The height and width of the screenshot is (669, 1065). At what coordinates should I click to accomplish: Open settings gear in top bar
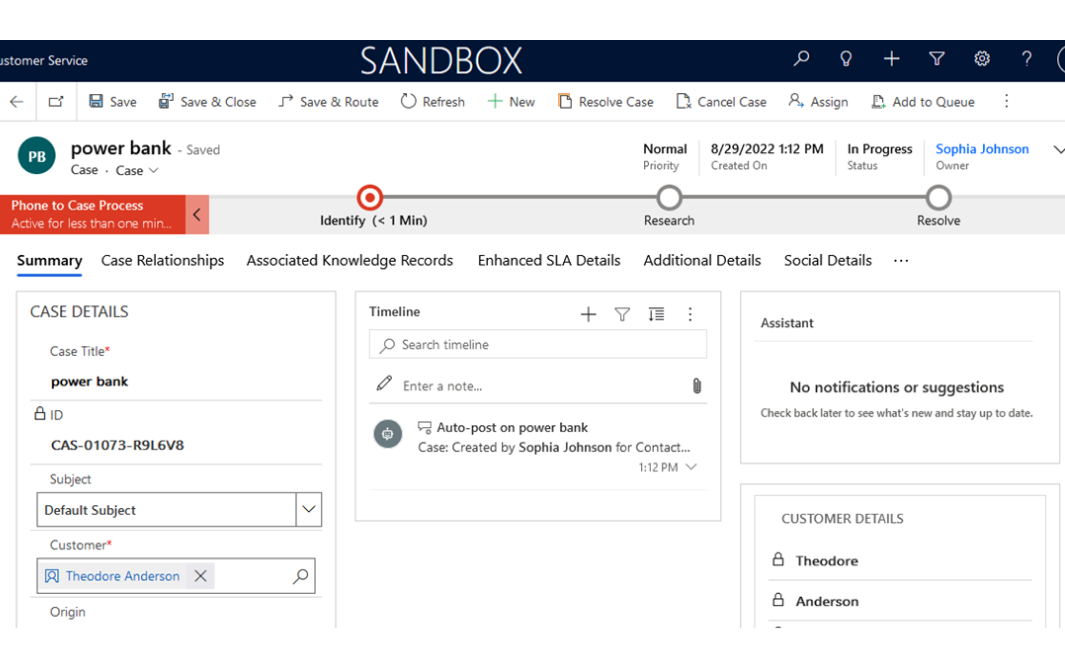(x=982, y=60)
